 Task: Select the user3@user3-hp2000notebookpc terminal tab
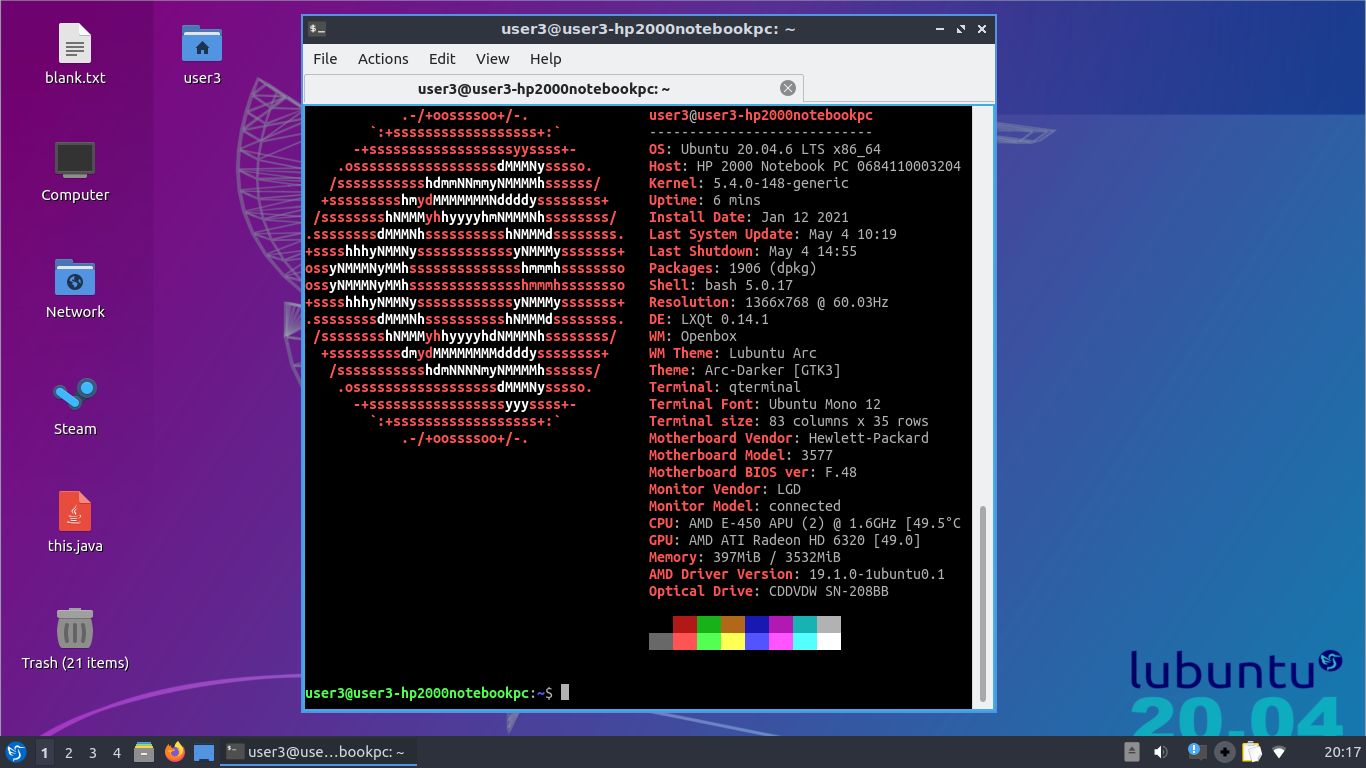(x=553, y=88)
